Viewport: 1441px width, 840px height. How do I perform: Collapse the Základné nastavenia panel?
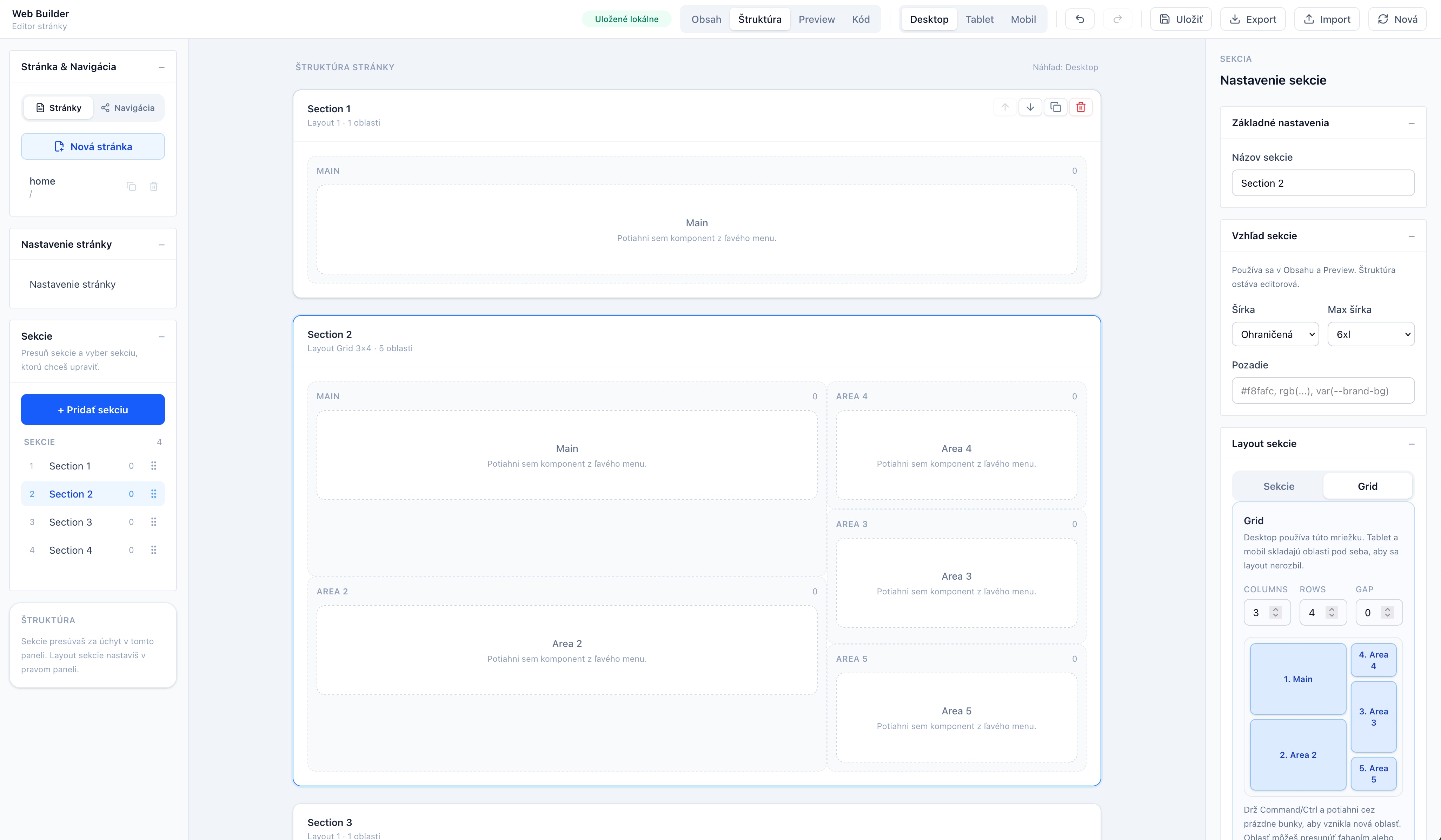point(1411,123)
